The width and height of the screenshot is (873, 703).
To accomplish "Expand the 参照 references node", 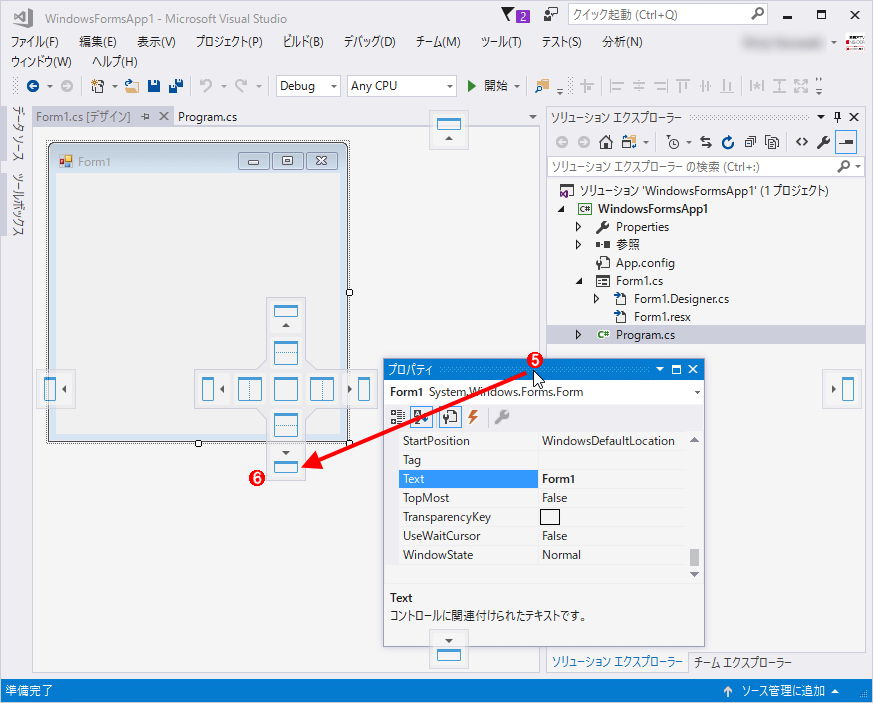I will click(x=578, y=244).
